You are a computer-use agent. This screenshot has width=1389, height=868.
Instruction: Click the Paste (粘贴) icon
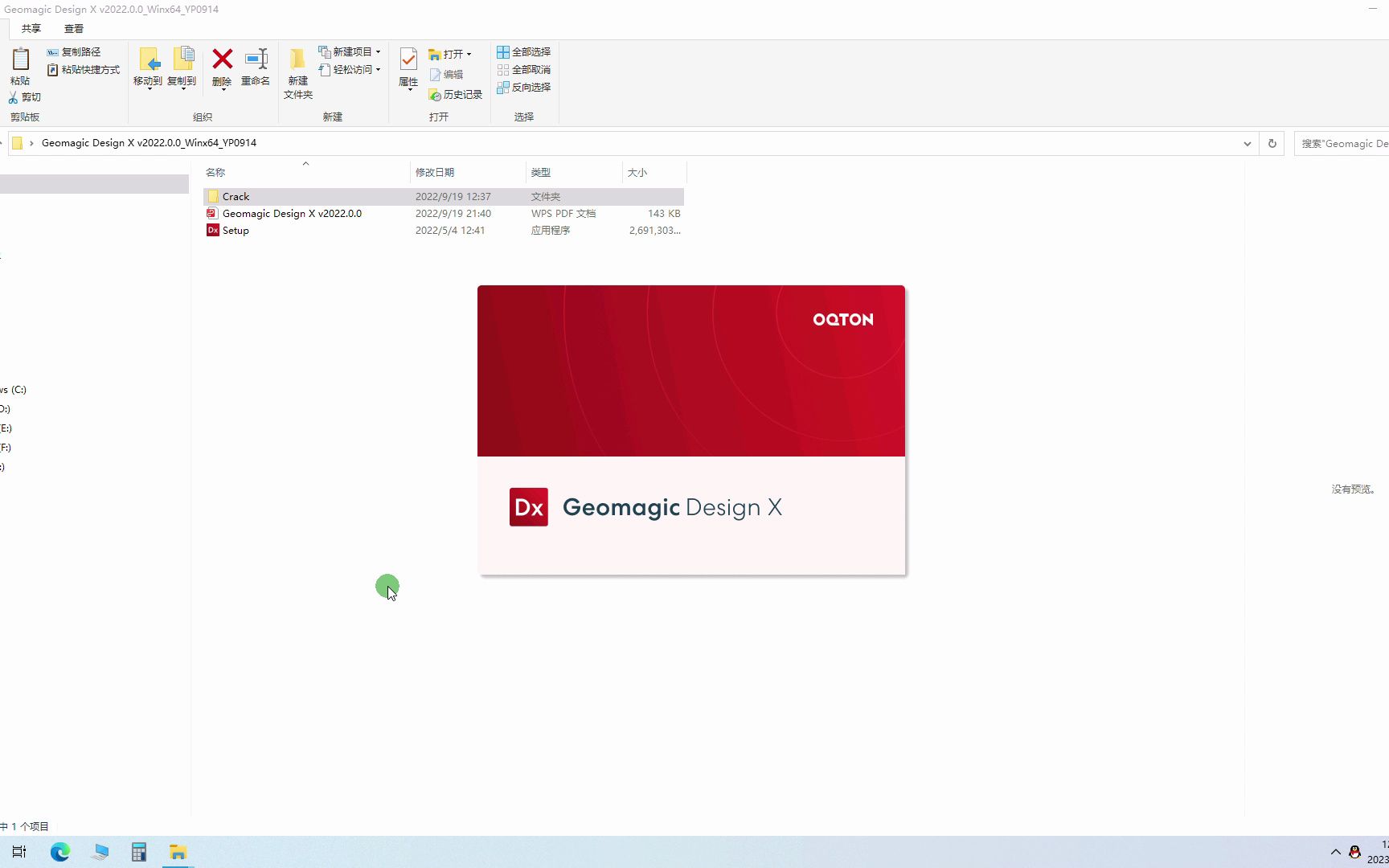point(20,59)
